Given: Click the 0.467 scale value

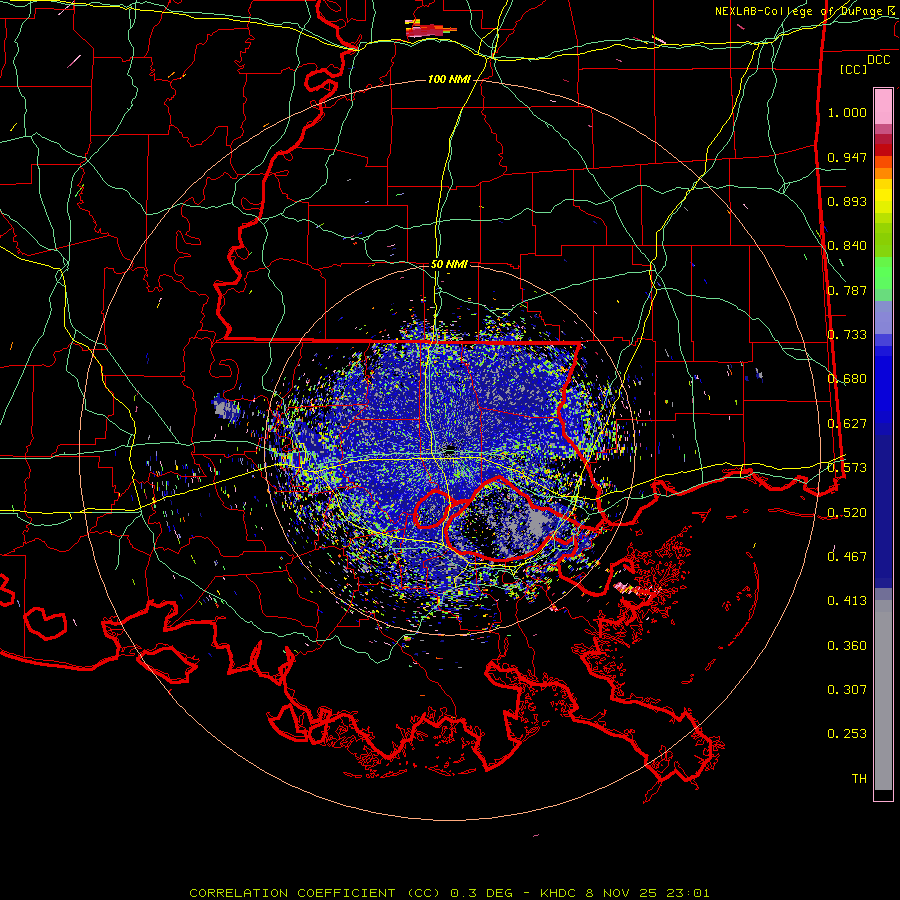Looking at the screenshot, I should (x=847, y=556).
